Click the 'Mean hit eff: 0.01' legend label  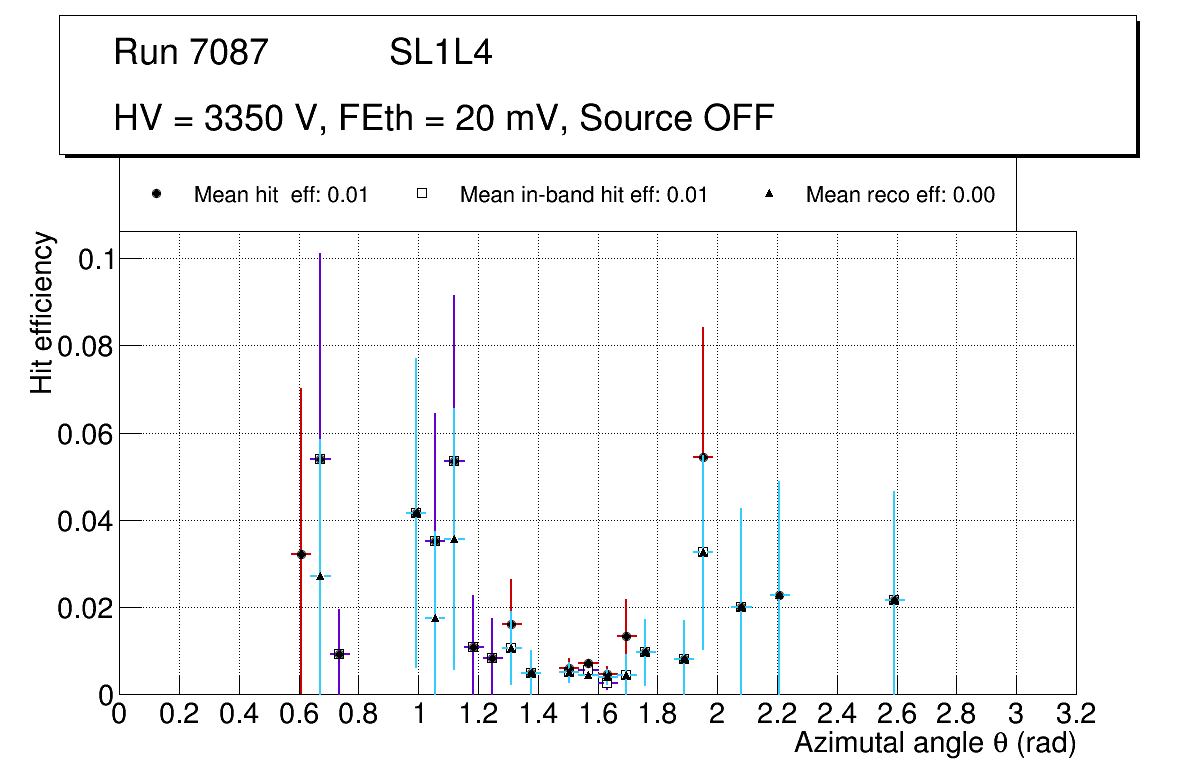[x=280, y=195]
